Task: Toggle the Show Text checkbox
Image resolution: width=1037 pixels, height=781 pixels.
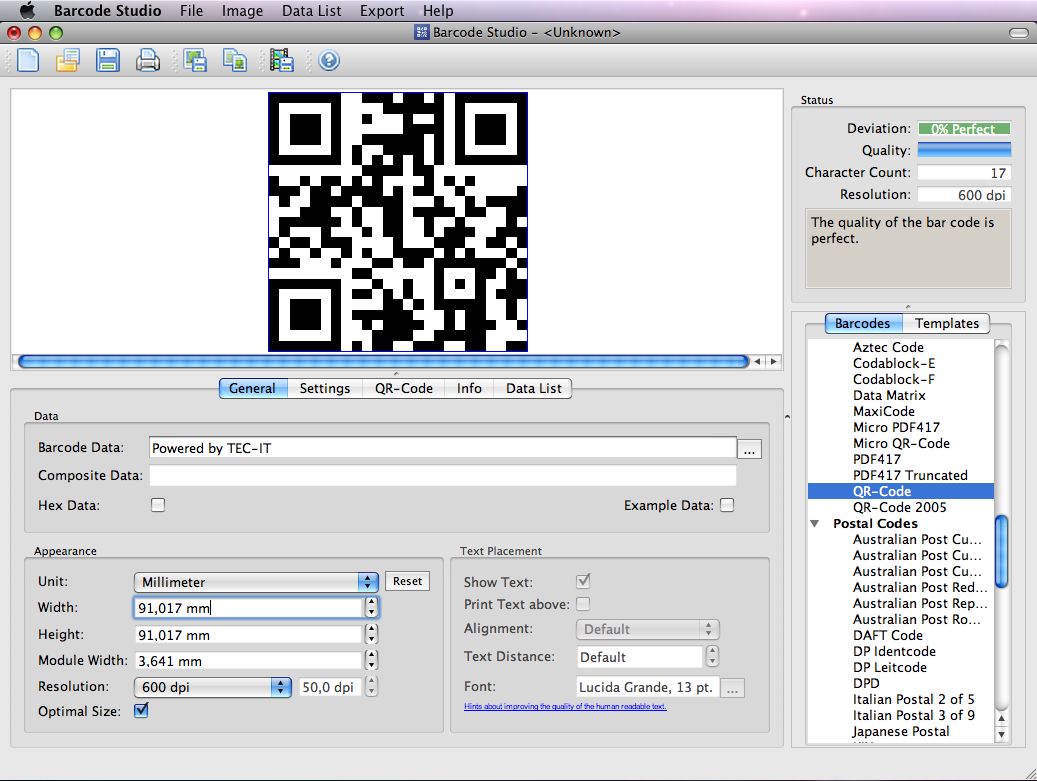Action: (x=583, y=581)
